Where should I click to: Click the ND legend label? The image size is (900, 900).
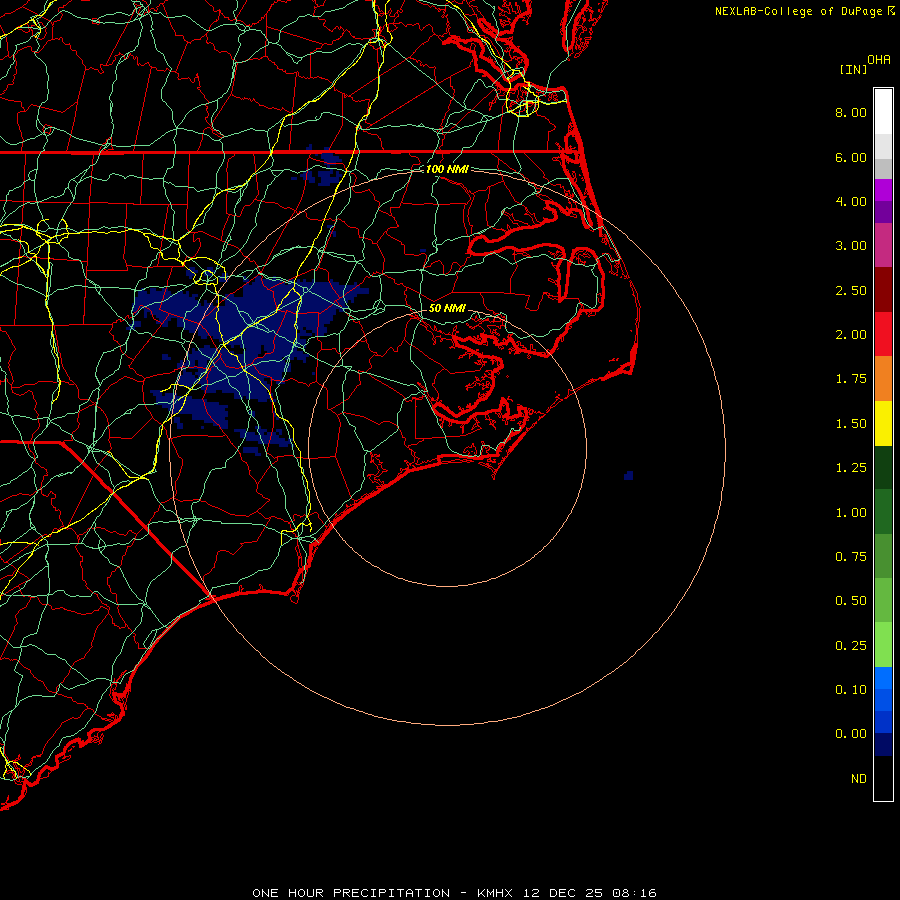[x=859, y=779]
